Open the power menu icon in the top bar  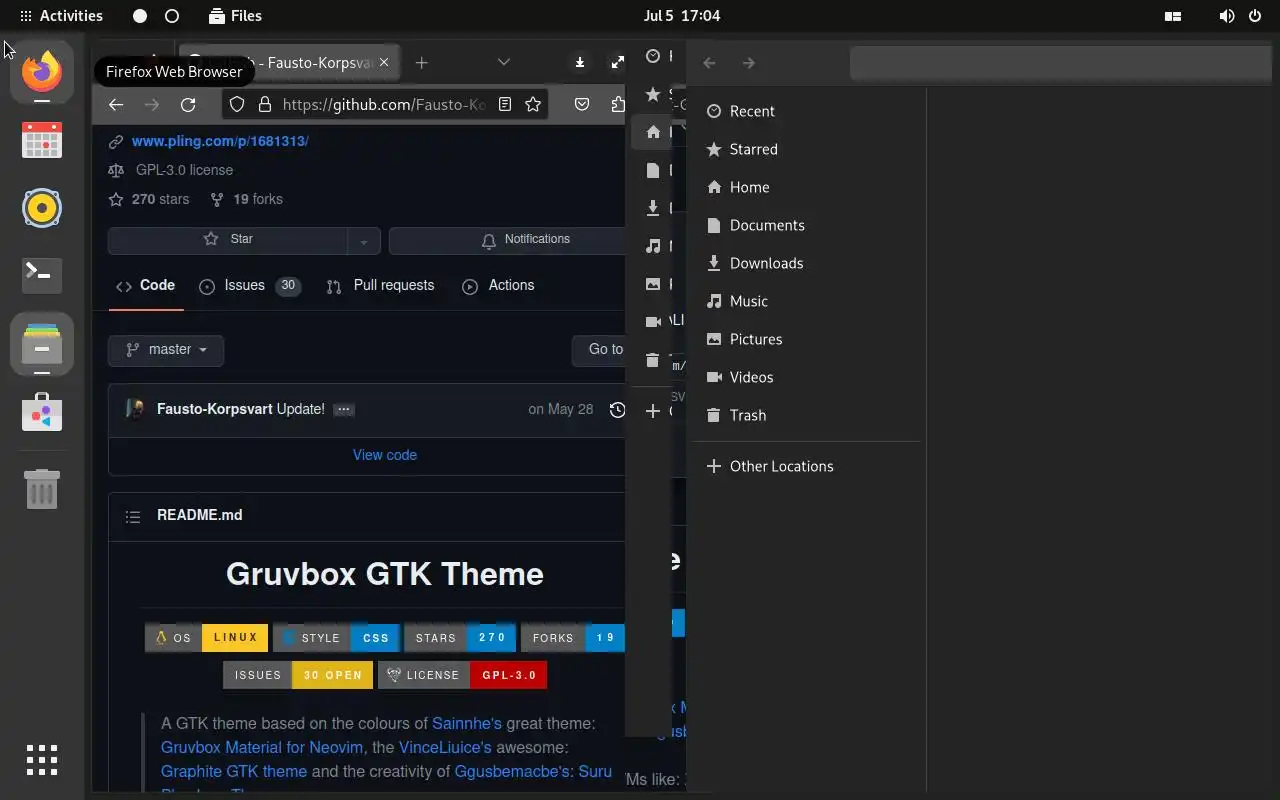pyautogui.click(x=1256, y=16)
